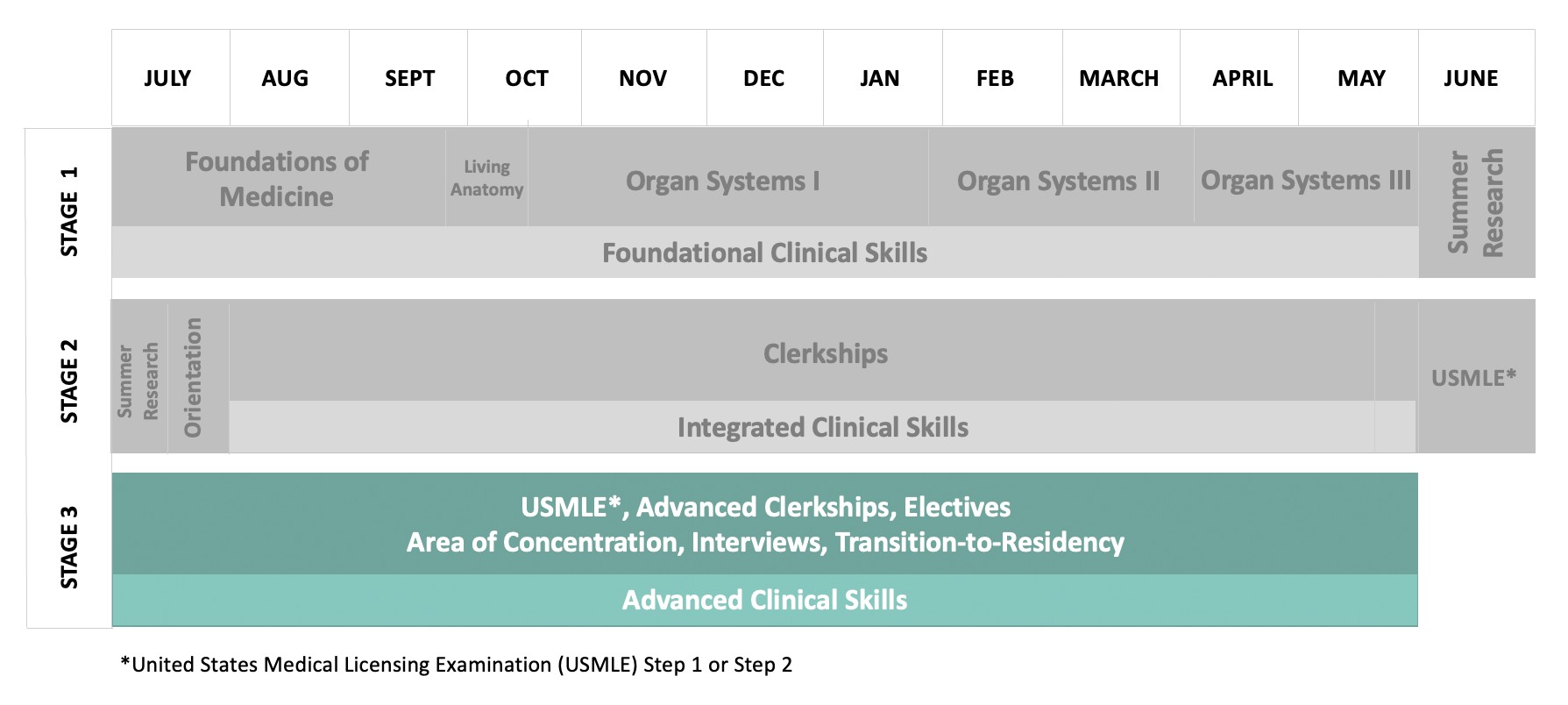Image resolution: width=1568 pixels, height=705 pixels.
Task: Select the Integrated Clinical Skills bar
Action: click(x=822, y=427)
